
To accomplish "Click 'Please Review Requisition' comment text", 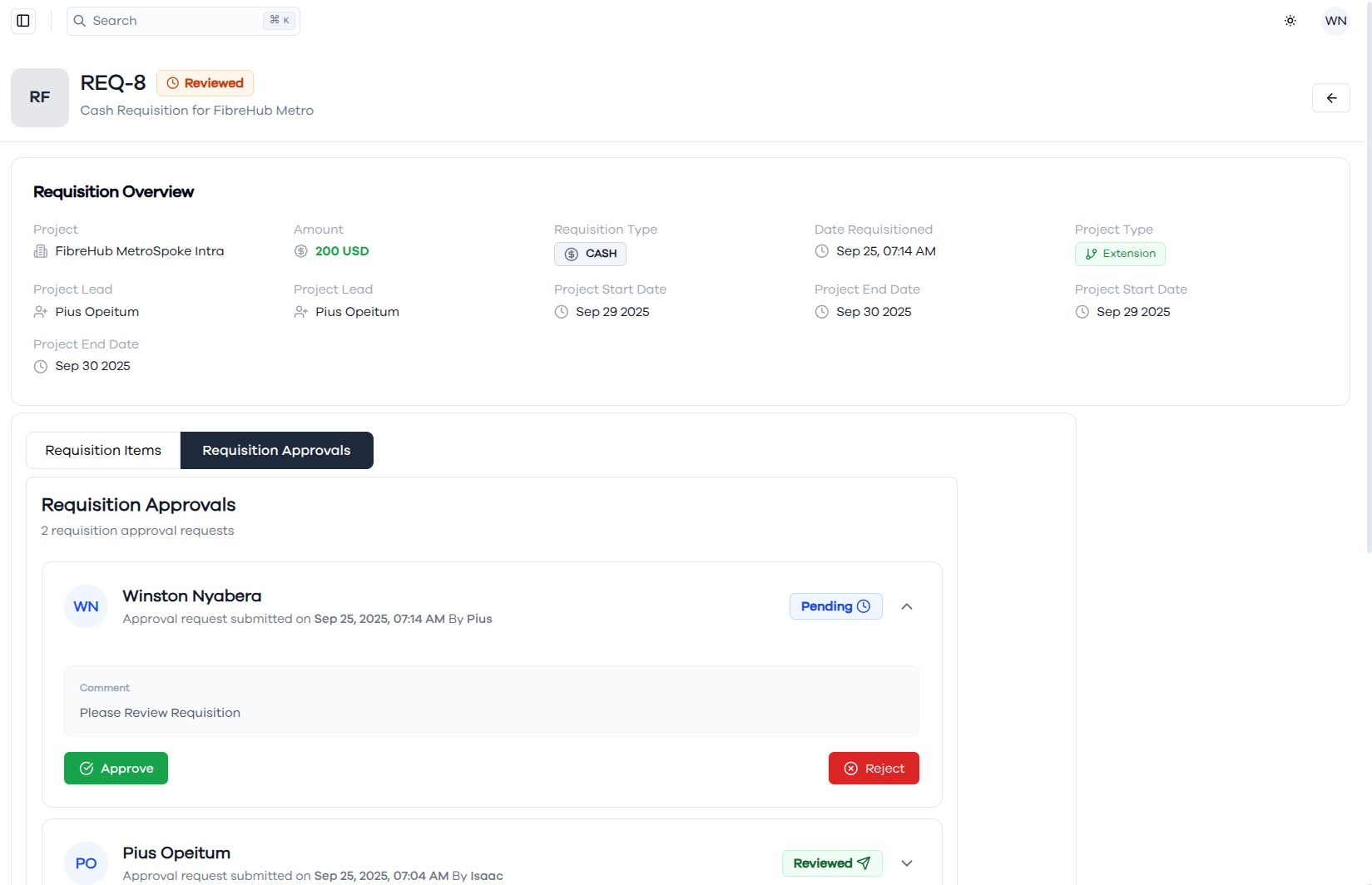I will point(160,713).
